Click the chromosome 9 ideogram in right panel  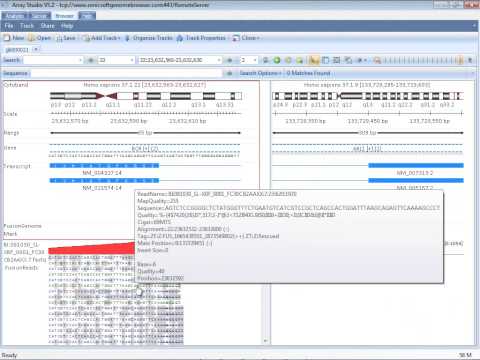(368, 96)
